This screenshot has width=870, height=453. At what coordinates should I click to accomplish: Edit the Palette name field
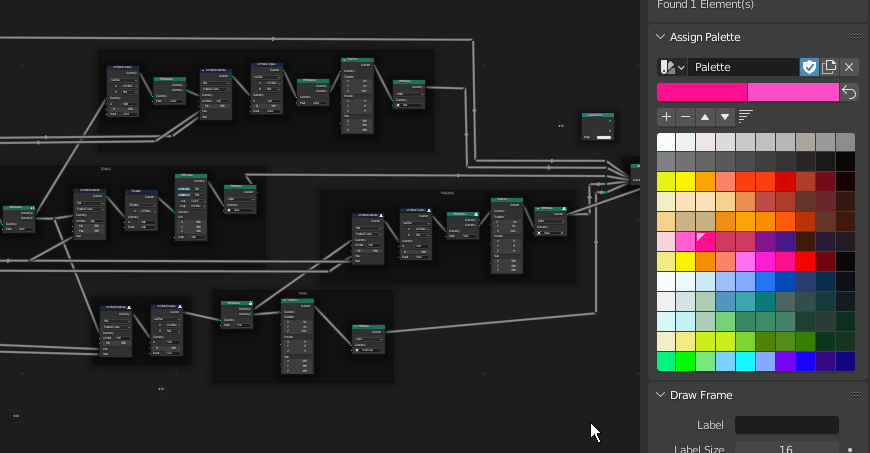(x=743, y=67)
